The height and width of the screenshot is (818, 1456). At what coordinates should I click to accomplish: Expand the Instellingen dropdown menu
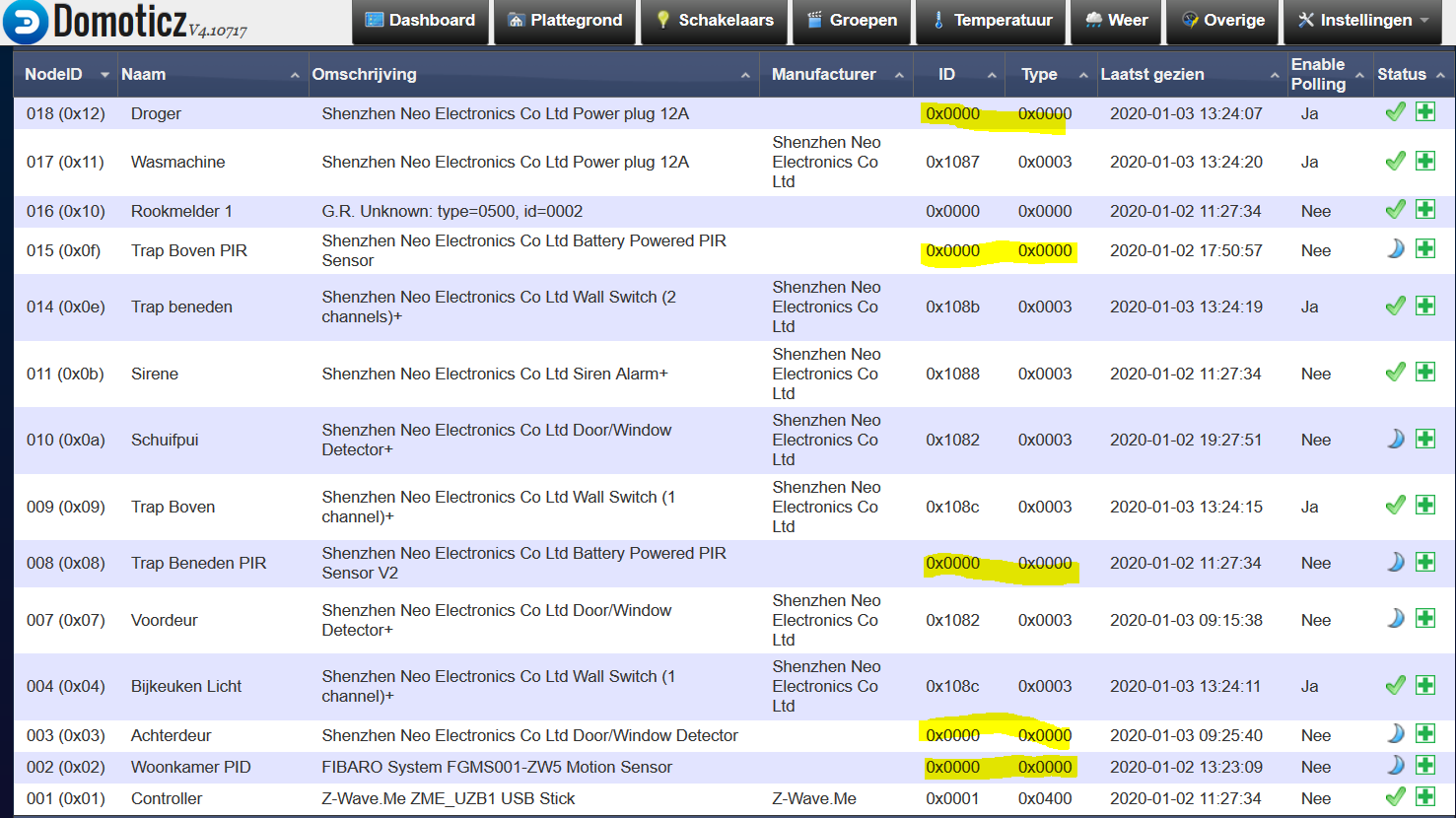click(x=1364, y=21)
